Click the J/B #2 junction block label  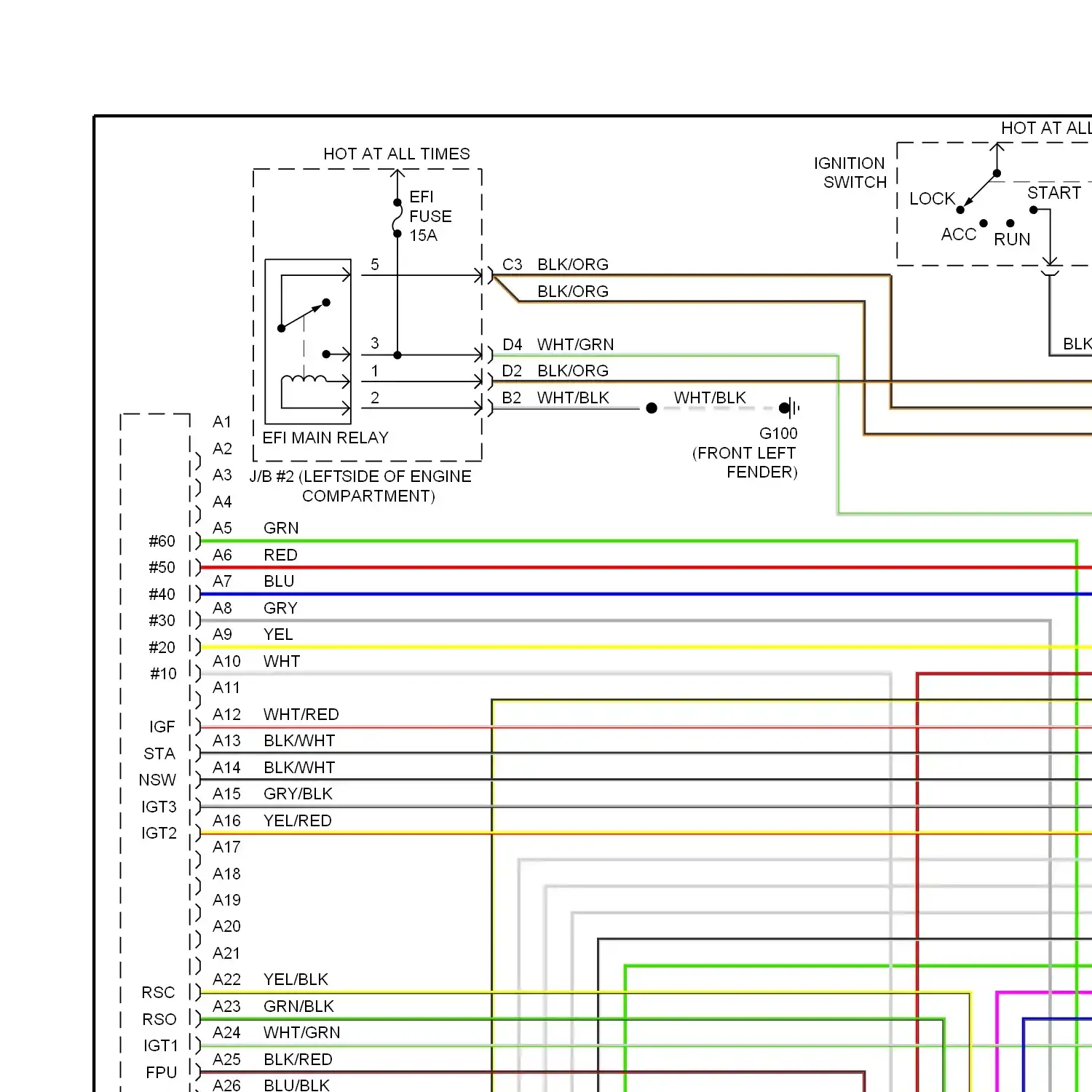click(x=360, y=486)
